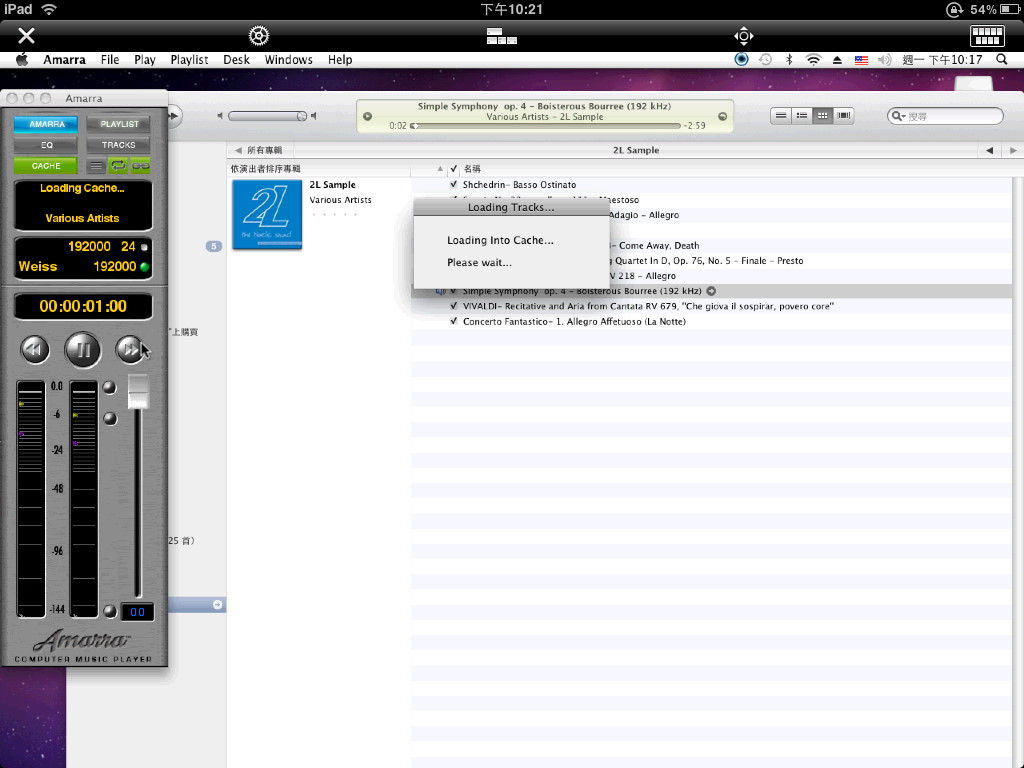The height and width of the screenshot is (768, 1024).
Task: Open the Amarra application menu
Action: tap(64, 59)
